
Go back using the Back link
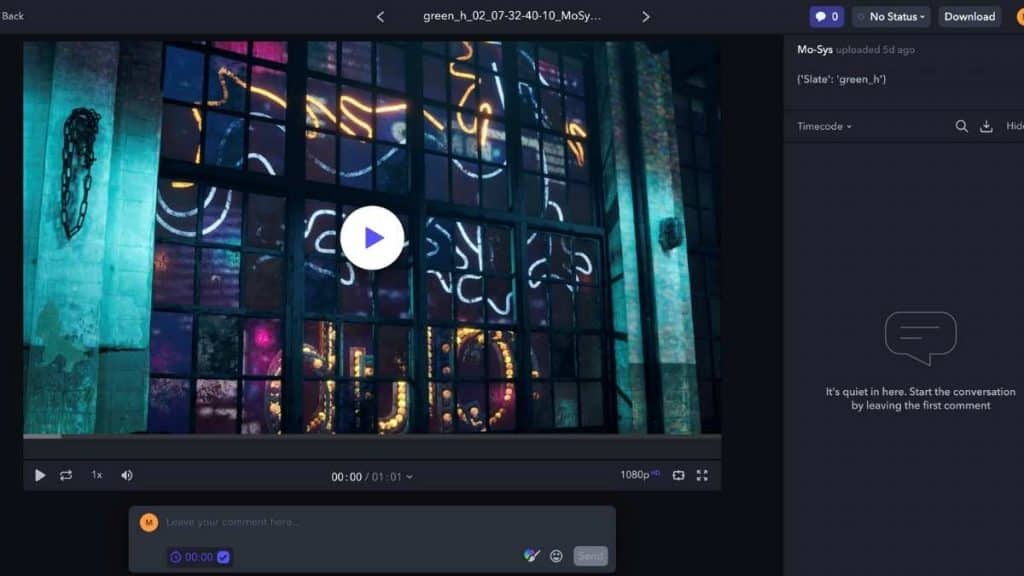tap(12, 16)
